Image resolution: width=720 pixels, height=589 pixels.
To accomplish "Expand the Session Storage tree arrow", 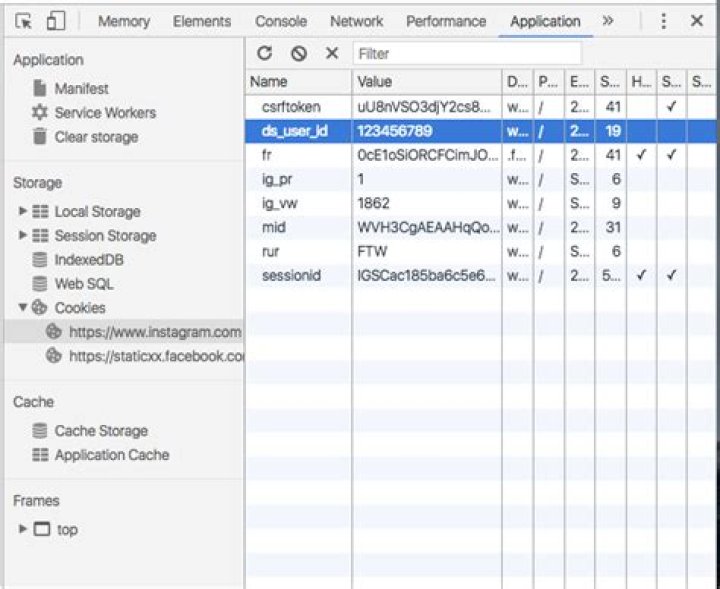I will click(x=22, y=235).
